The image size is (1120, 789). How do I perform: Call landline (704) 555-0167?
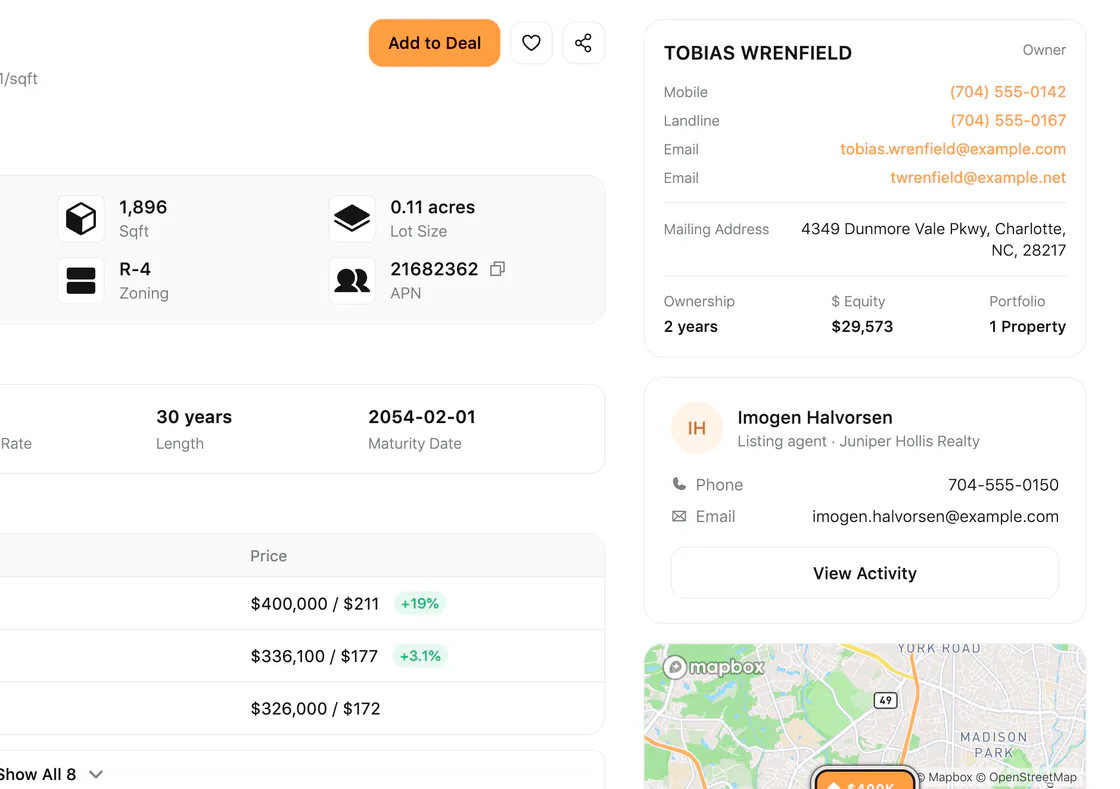pyautogui.click(x=1007, y=121)
